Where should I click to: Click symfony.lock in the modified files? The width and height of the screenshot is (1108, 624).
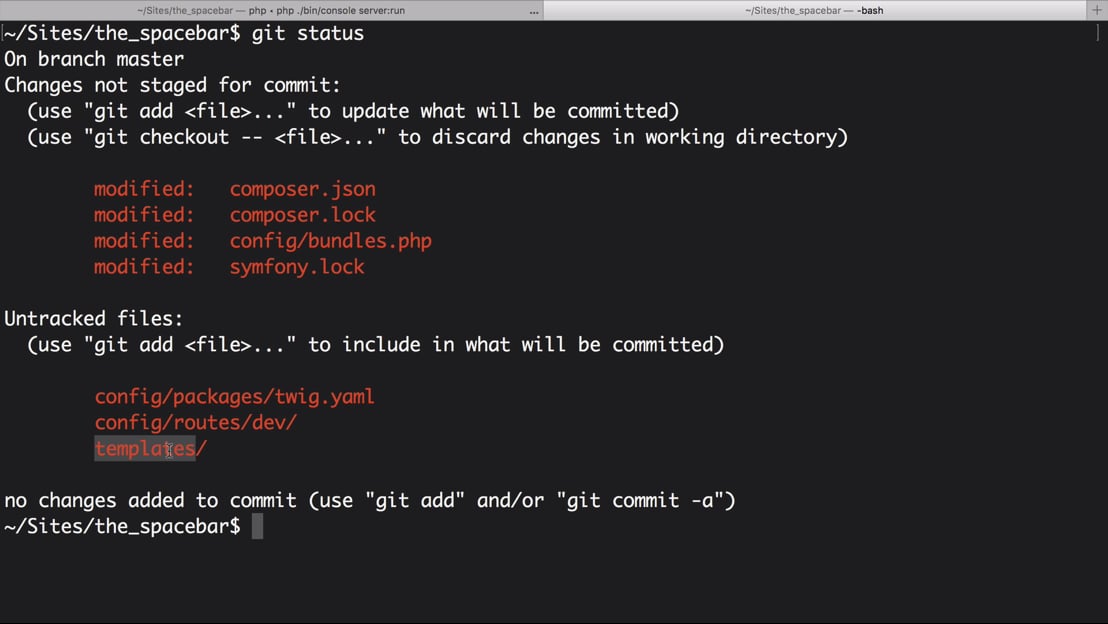pyautogui.click(x=296, y=267)
